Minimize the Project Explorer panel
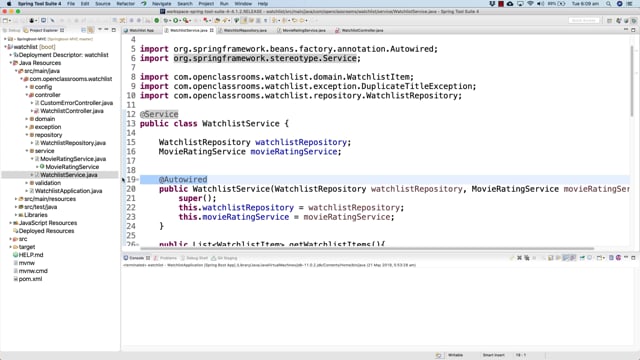 (x=107, y=30)
